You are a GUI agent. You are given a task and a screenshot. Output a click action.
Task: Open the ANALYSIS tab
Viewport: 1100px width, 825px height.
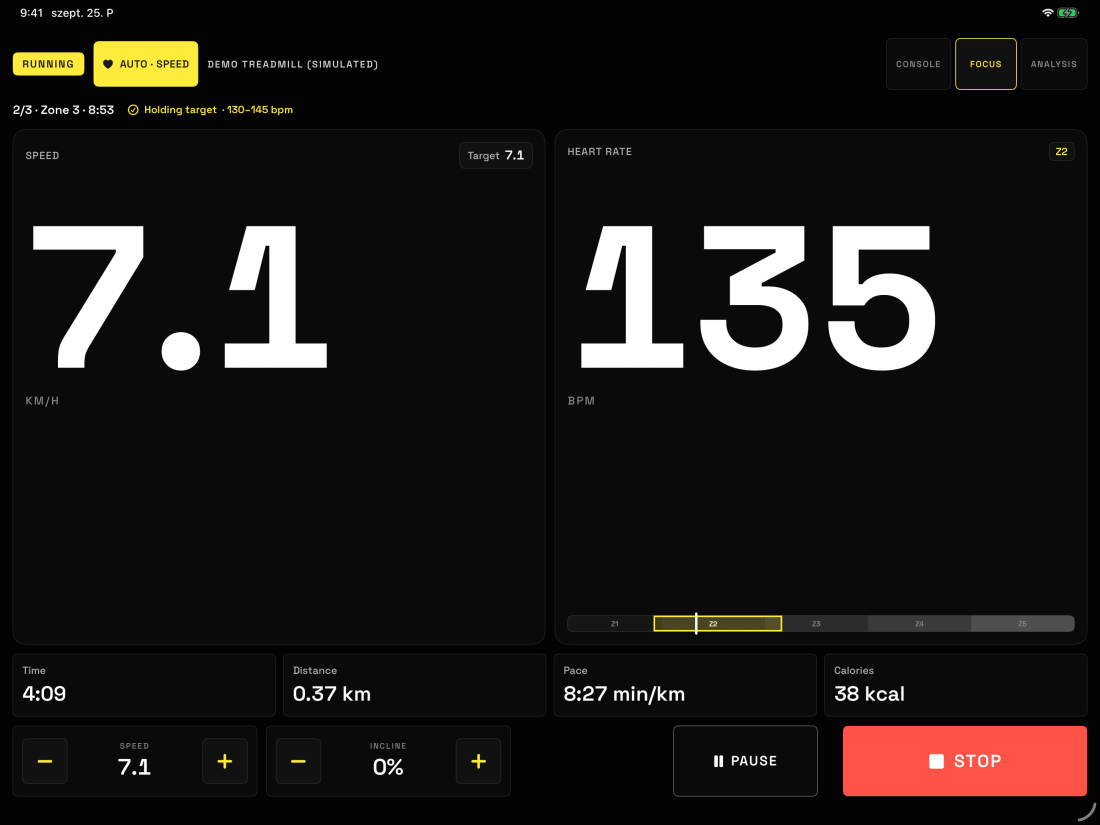pos(1054,64)
